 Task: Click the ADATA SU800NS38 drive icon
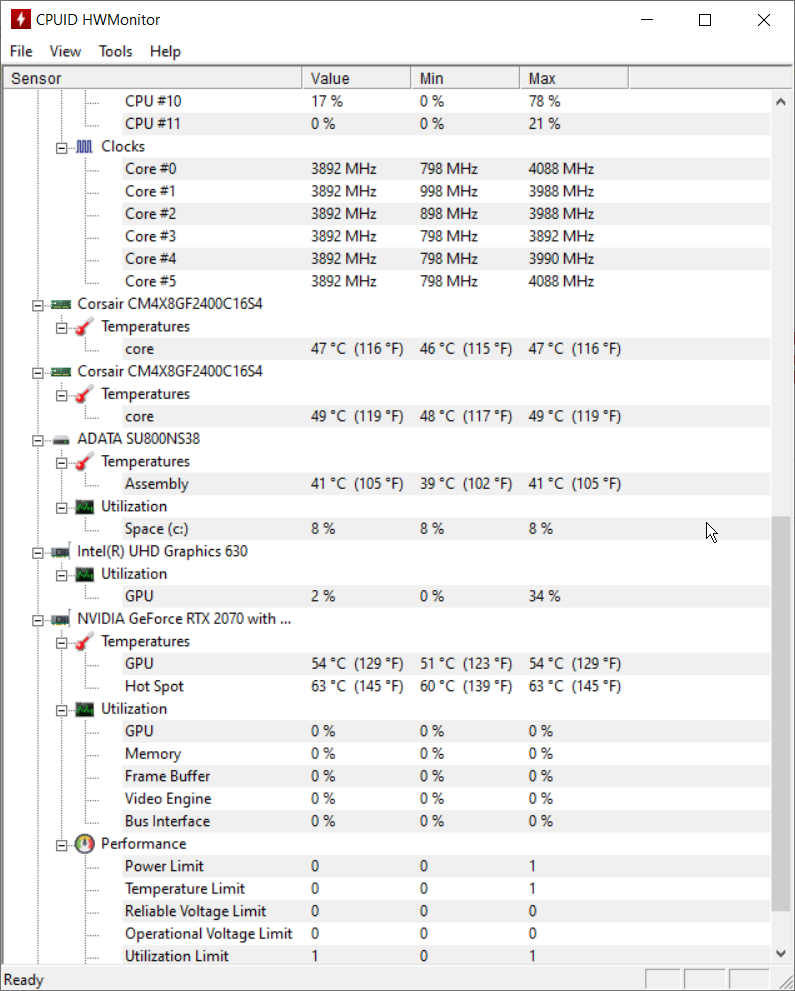tap(61, 439)
